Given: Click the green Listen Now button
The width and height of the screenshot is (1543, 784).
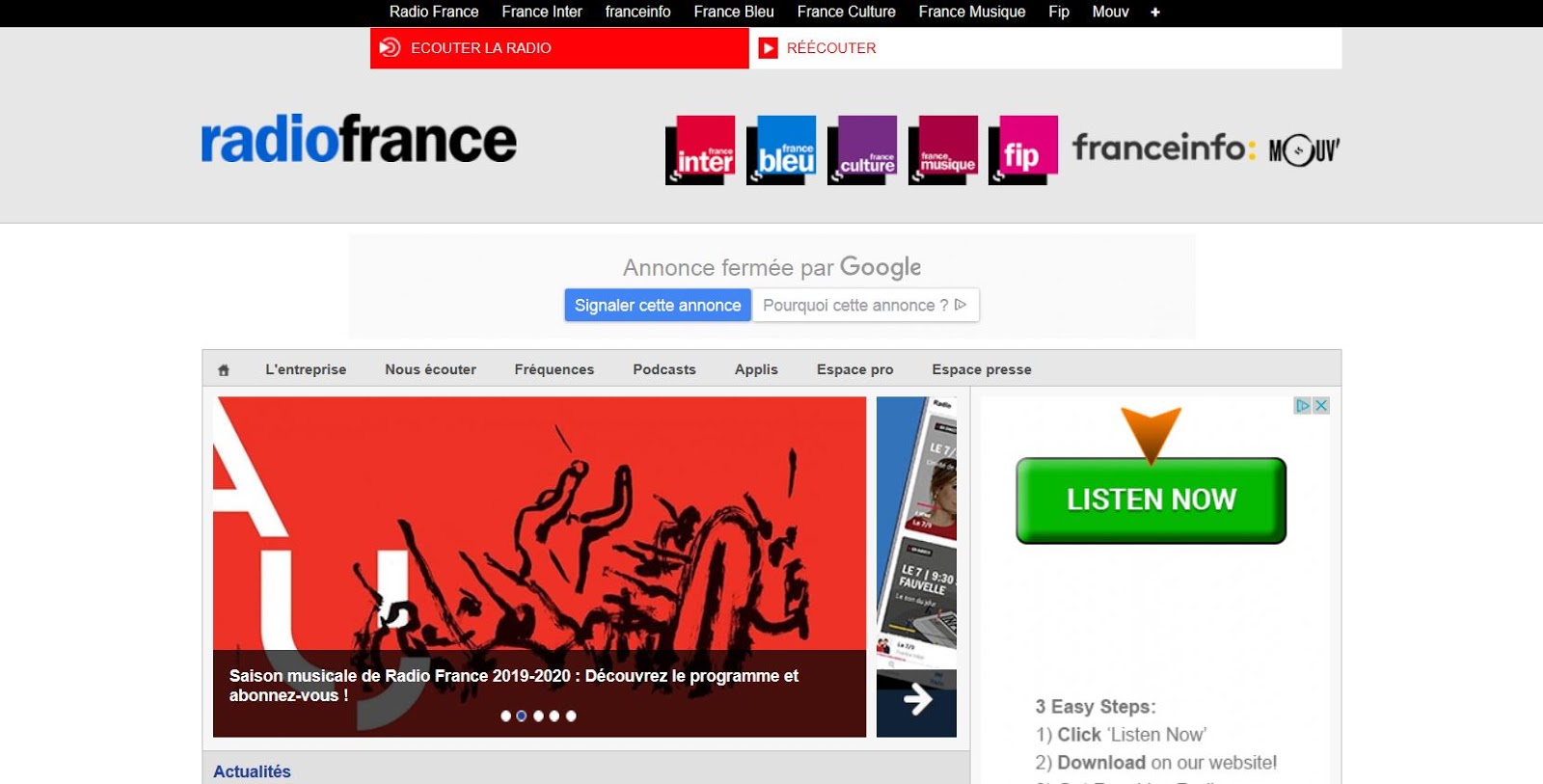Looking at the screenshot, I should pyautogui.click(x=1150, y=500).
